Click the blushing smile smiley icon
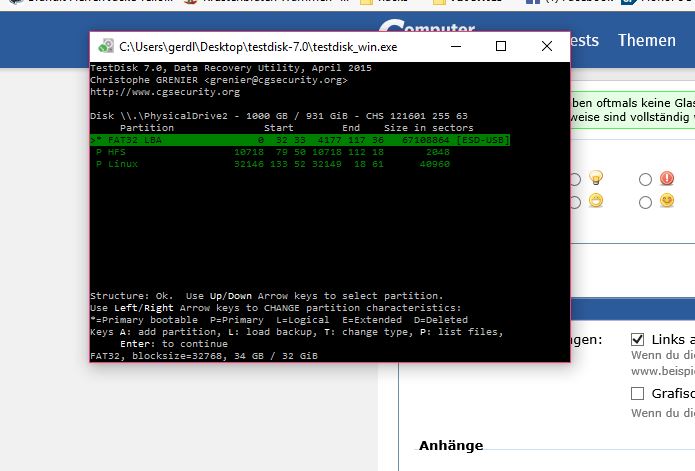Screen dimensions: 695x471 click(667, 201)
